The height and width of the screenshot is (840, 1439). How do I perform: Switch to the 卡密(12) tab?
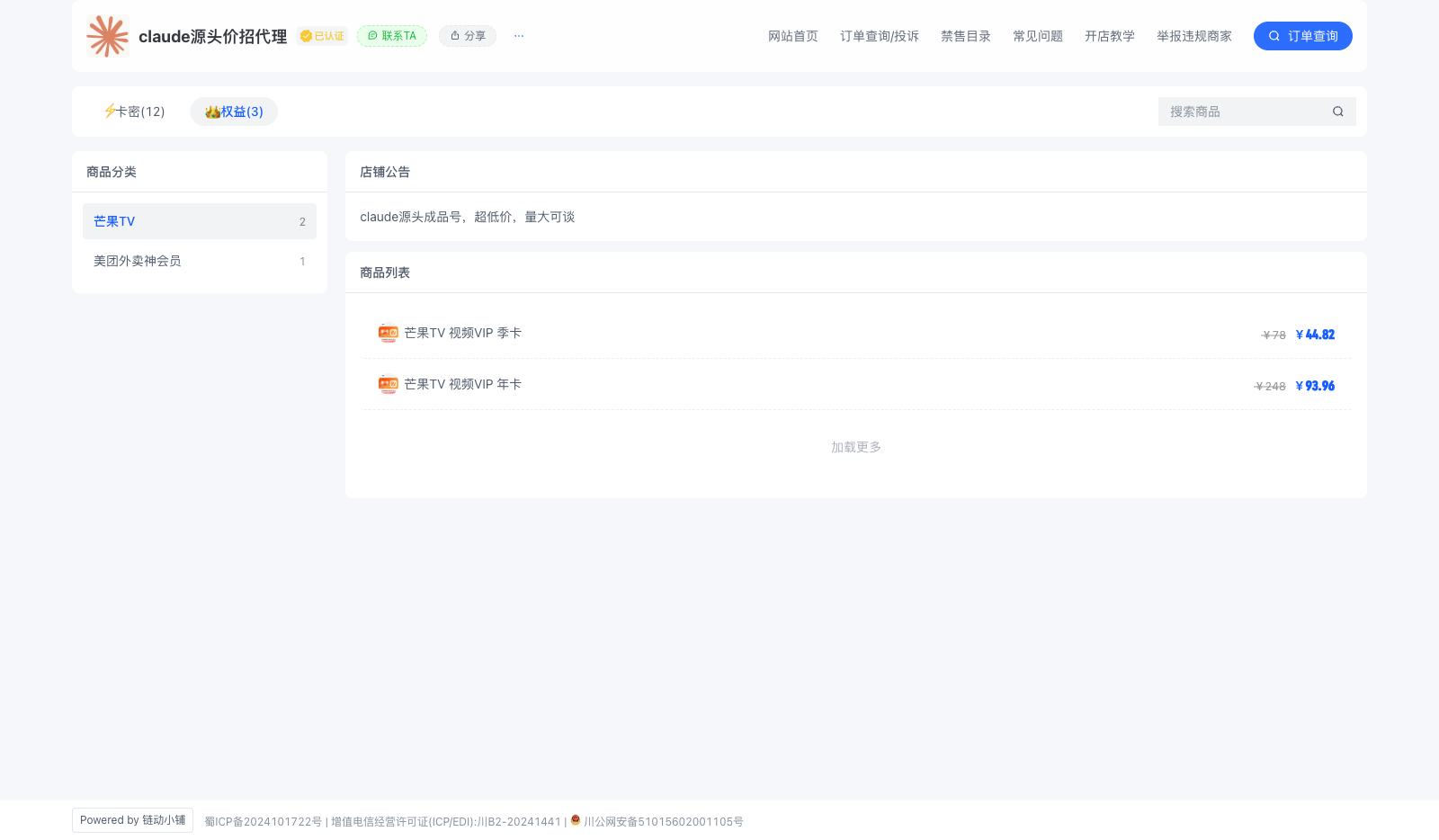click(x=134, y=112)
